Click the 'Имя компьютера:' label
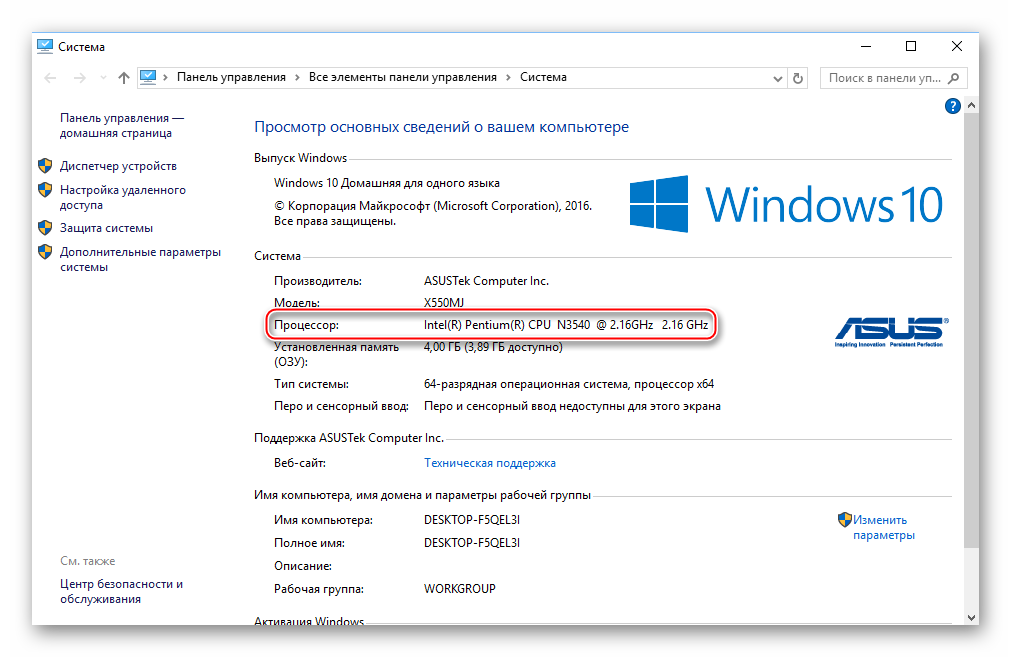The image size is (1011, 657). pyautogui.click(x=323, y=520)
